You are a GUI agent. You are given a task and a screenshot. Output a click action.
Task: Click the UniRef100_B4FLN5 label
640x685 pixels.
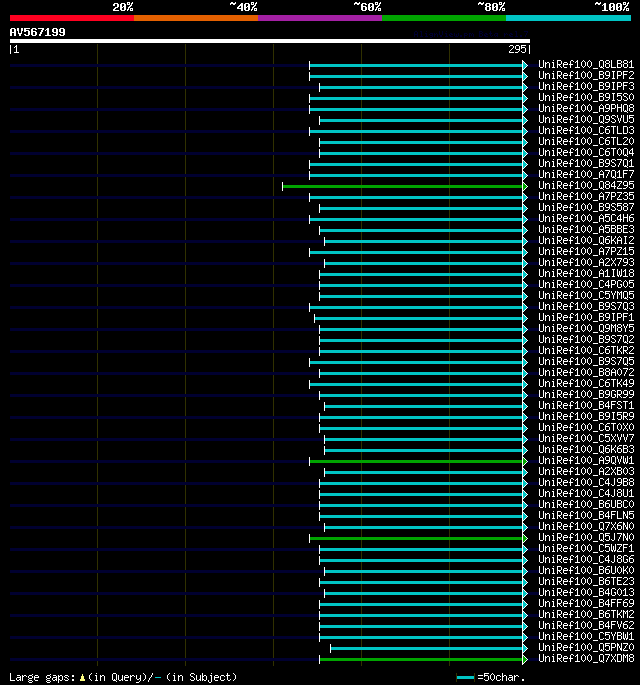point(586,515)
